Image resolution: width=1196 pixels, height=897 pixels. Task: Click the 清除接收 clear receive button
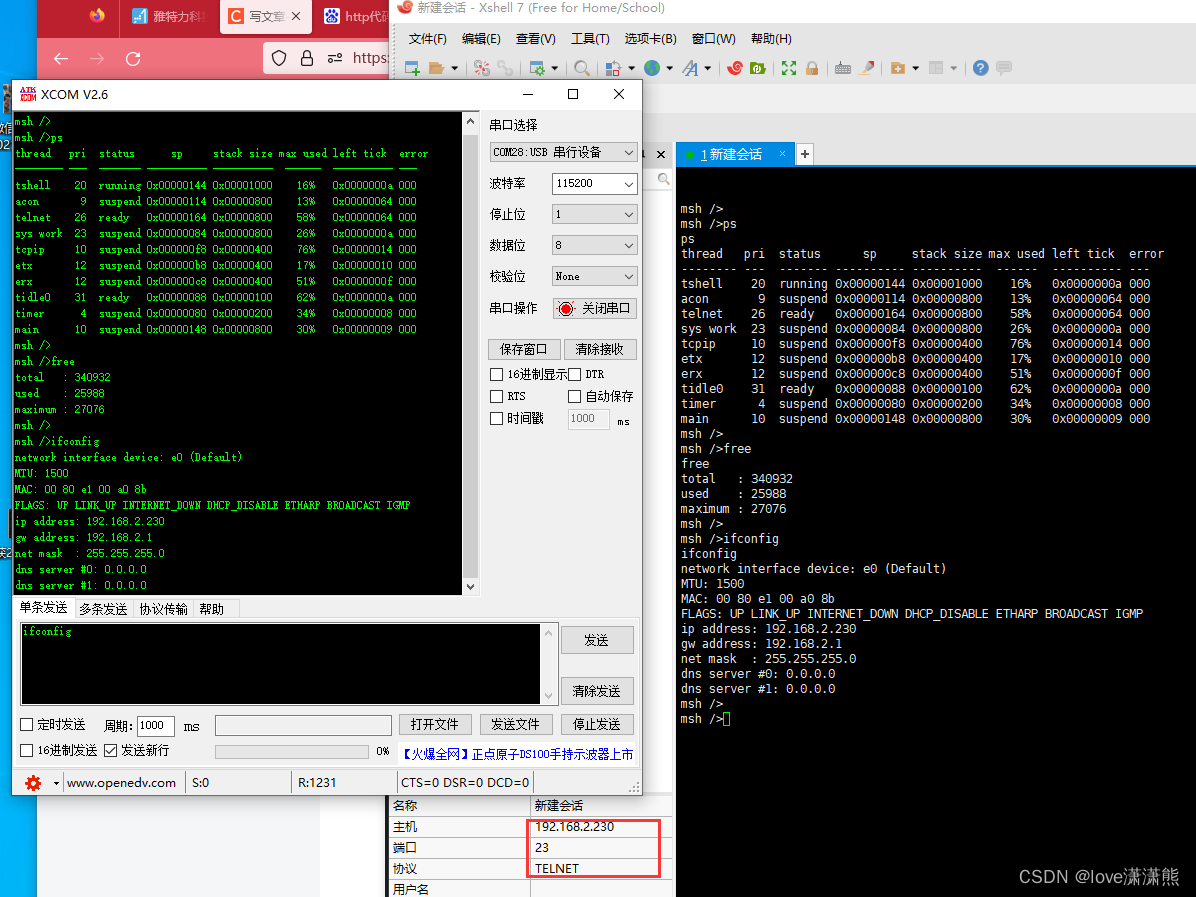600,349
